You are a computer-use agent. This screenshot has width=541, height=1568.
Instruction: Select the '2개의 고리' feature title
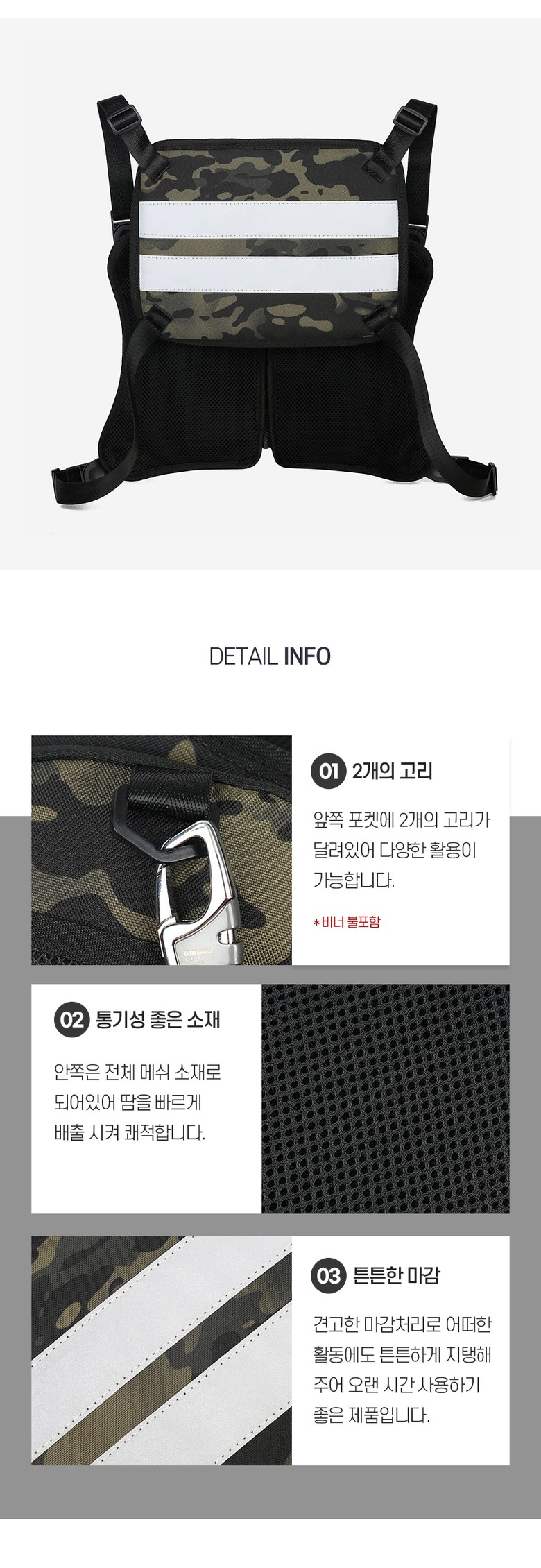(393, 772)
